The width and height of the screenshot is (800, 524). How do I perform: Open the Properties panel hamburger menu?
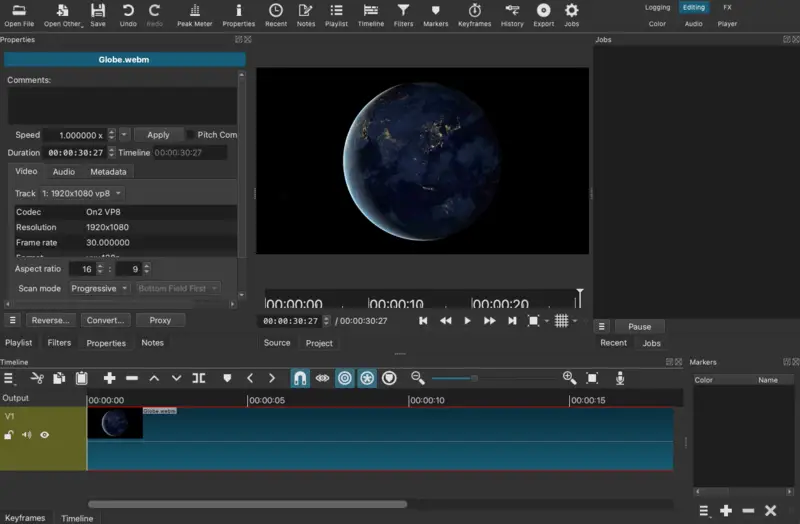click(x=12, y=320)
